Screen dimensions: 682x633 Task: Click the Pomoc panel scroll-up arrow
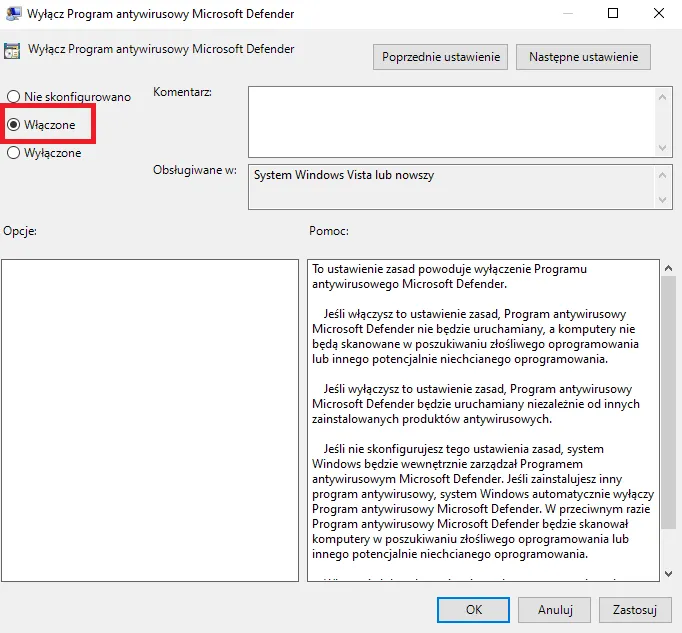[x=669, y=268]
